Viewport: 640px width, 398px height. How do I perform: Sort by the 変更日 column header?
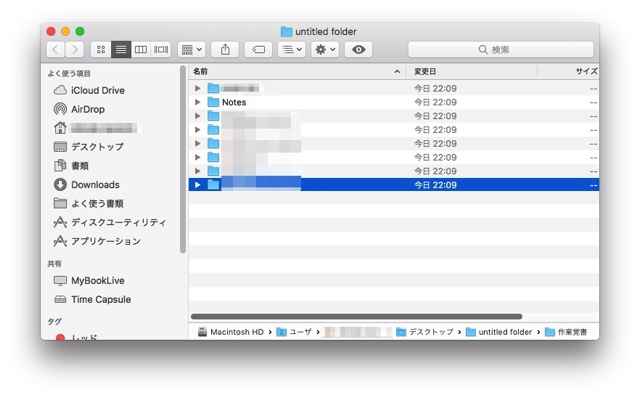tap(471, 71)
